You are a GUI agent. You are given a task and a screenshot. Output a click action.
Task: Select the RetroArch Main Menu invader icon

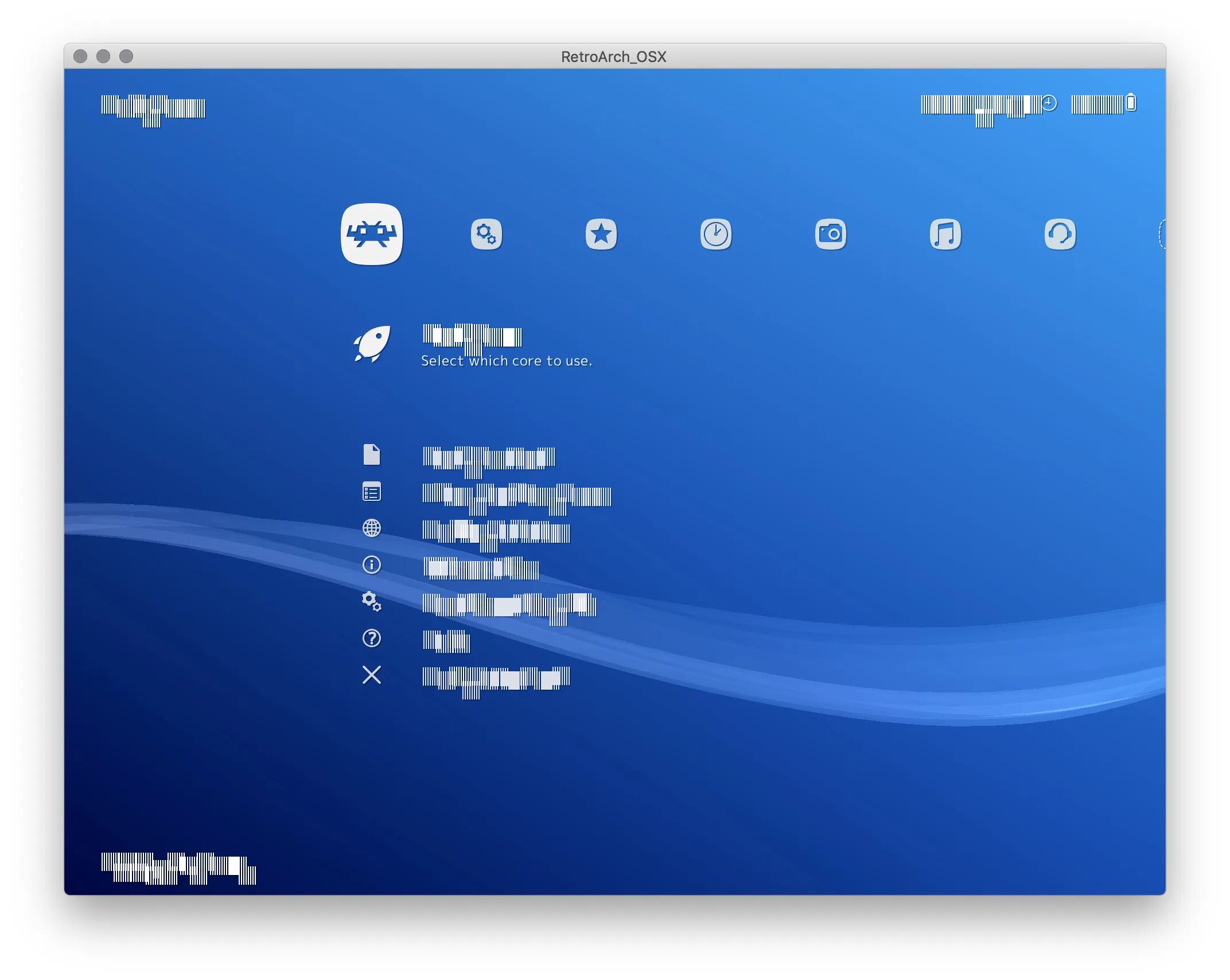tap(372, 234)
